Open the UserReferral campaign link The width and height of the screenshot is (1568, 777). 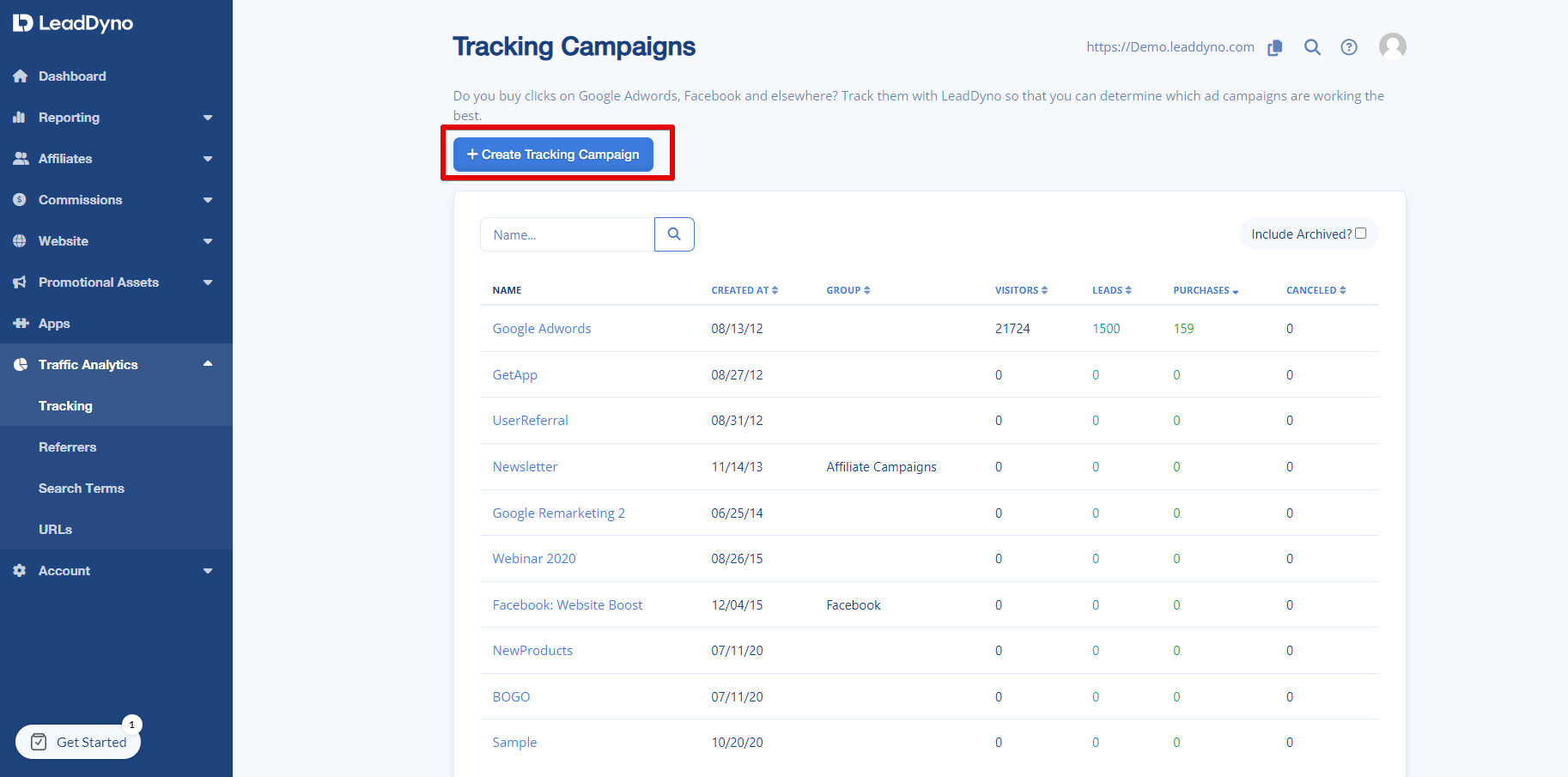coord(530,421)
